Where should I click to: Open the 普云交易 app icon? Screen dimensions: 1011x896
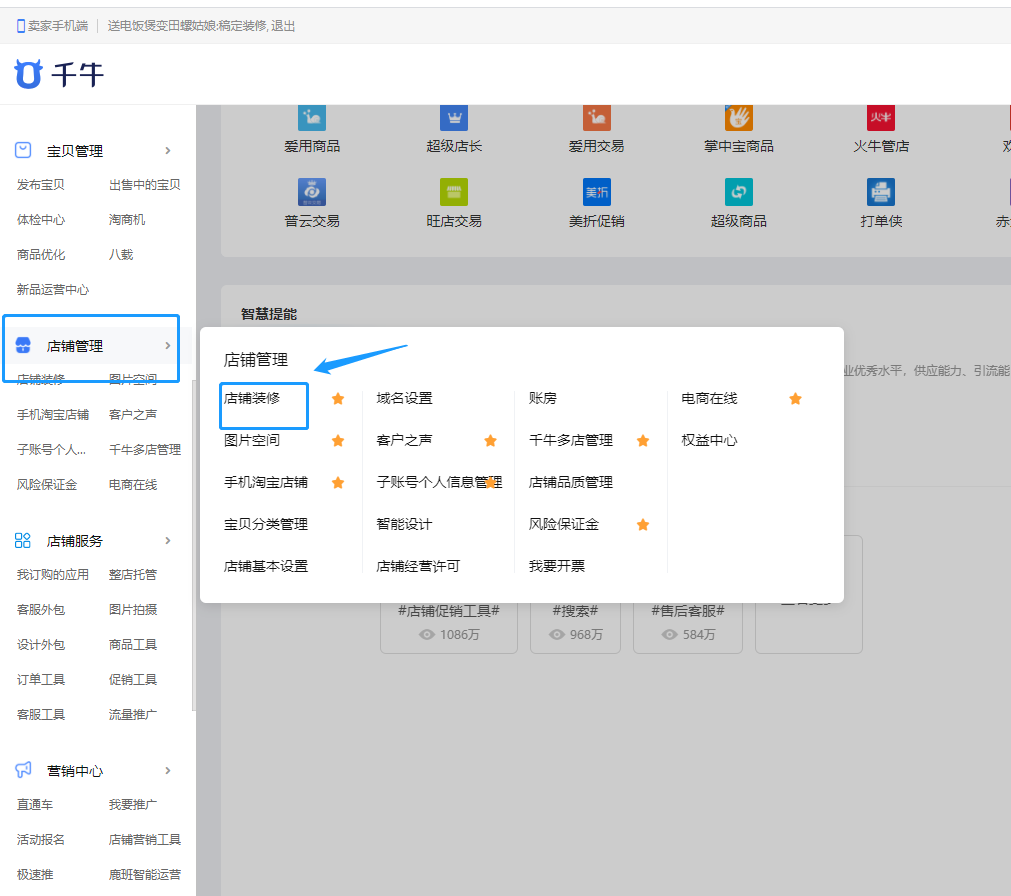click(x=312, y=192)
